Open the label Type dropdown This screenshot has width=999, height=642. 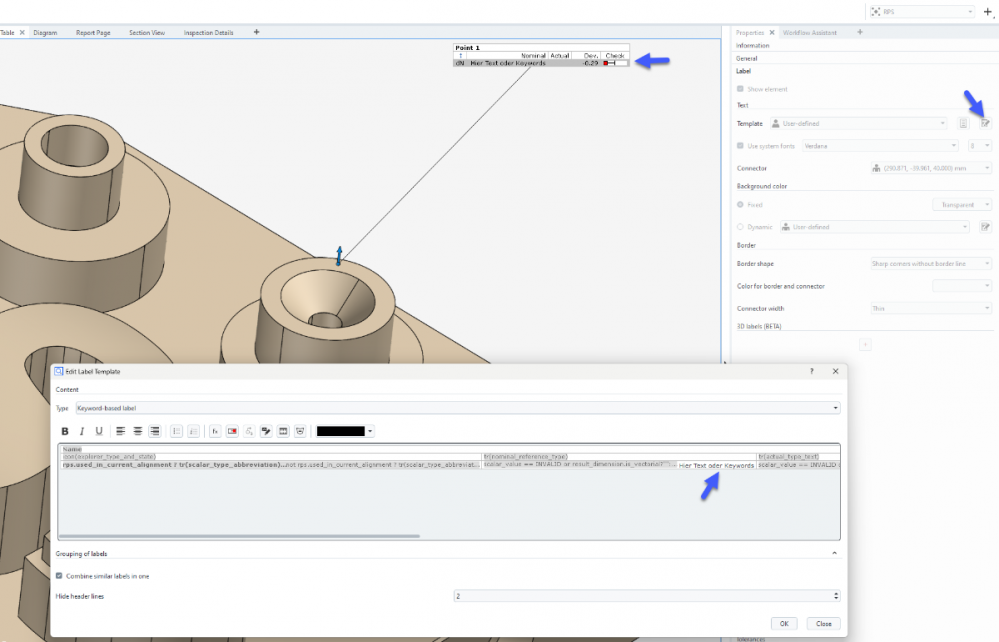click(457, 408)
